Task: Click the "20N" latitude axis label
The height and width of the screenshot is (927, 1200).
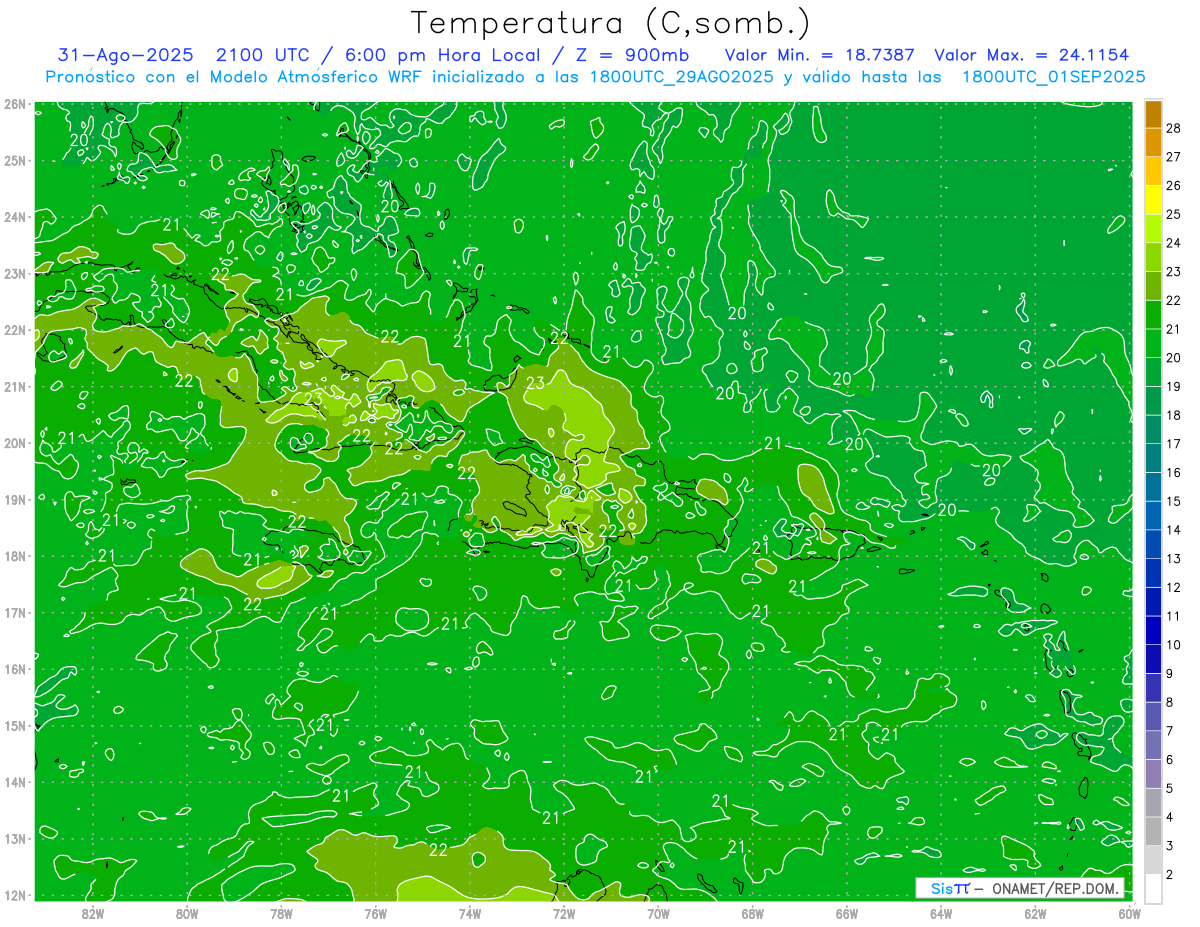Action: click(x=15, y=443)
